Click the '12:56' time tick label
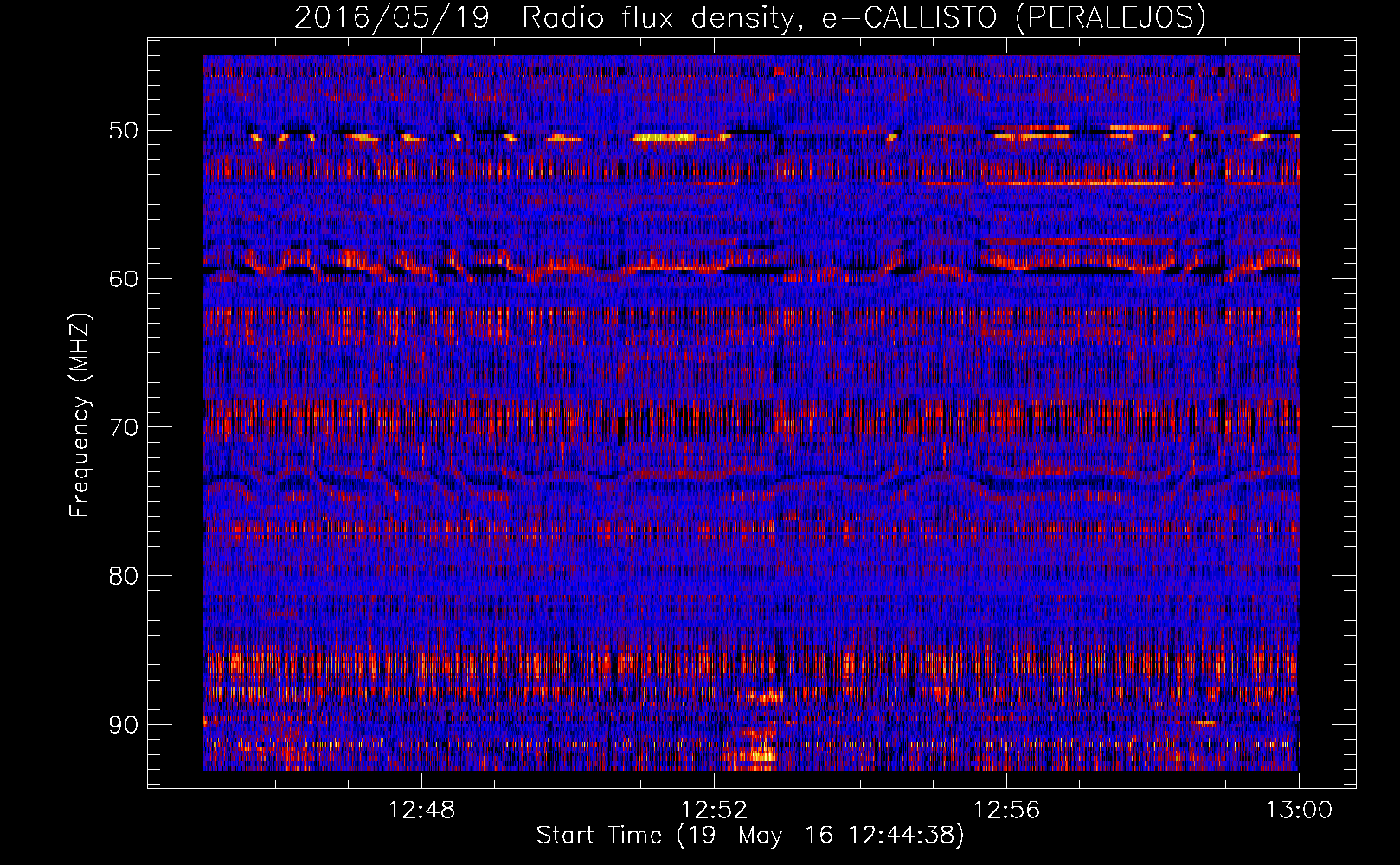Viewport: 1400px width, 865px height. pos(1006,811)
